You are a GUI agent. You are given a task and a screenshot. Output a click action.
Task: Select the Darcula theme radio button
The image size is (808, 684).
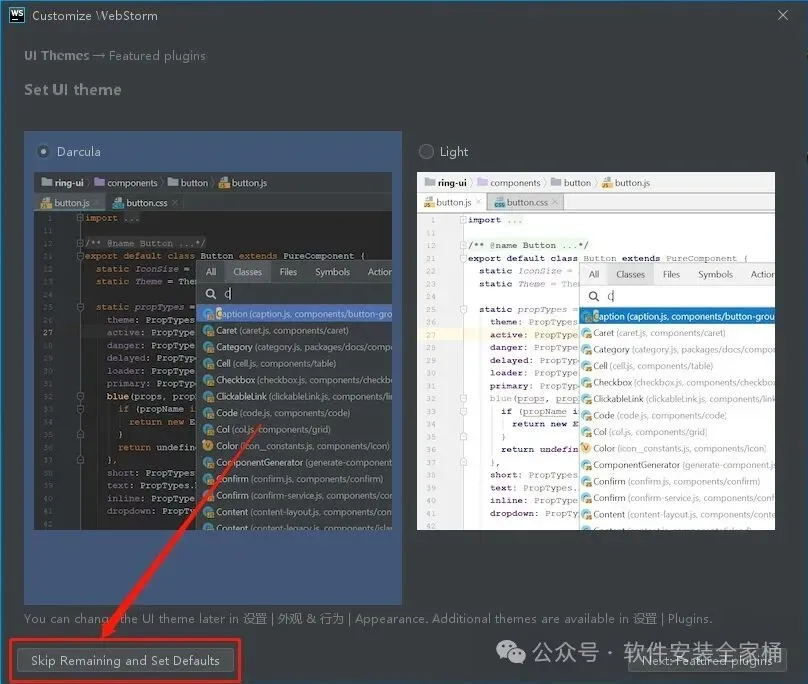click(x=44, y=152)
